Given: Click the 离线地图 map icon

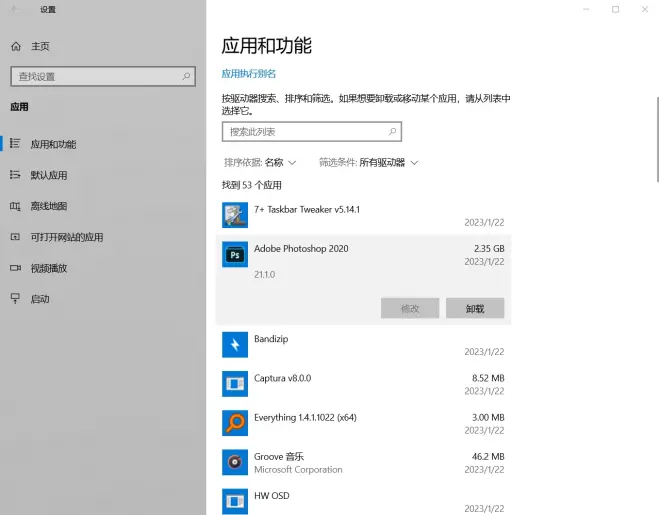Looking at the screenshot, I should click(15, 206).
